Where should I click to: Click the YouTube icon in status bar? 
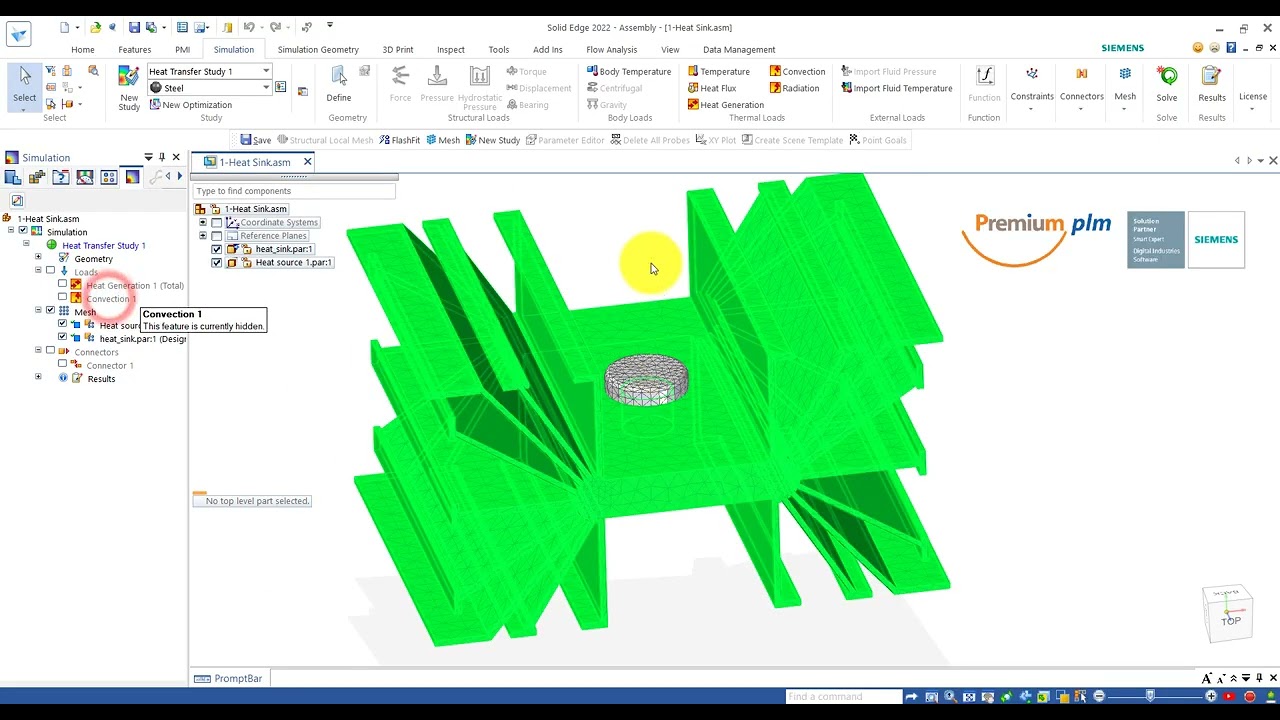click(x=1230, y=696)
